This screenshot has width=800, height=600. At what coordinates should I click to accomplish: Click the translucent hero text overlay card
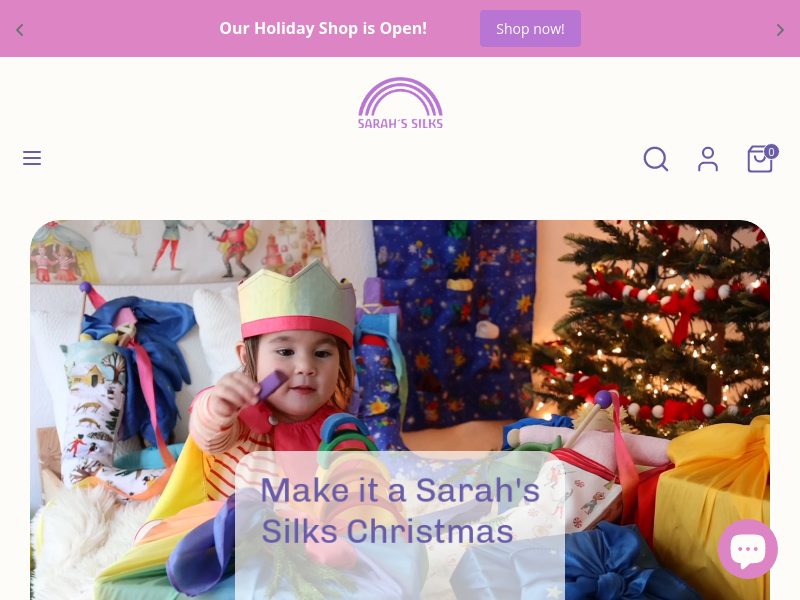(x=400, y=526)
